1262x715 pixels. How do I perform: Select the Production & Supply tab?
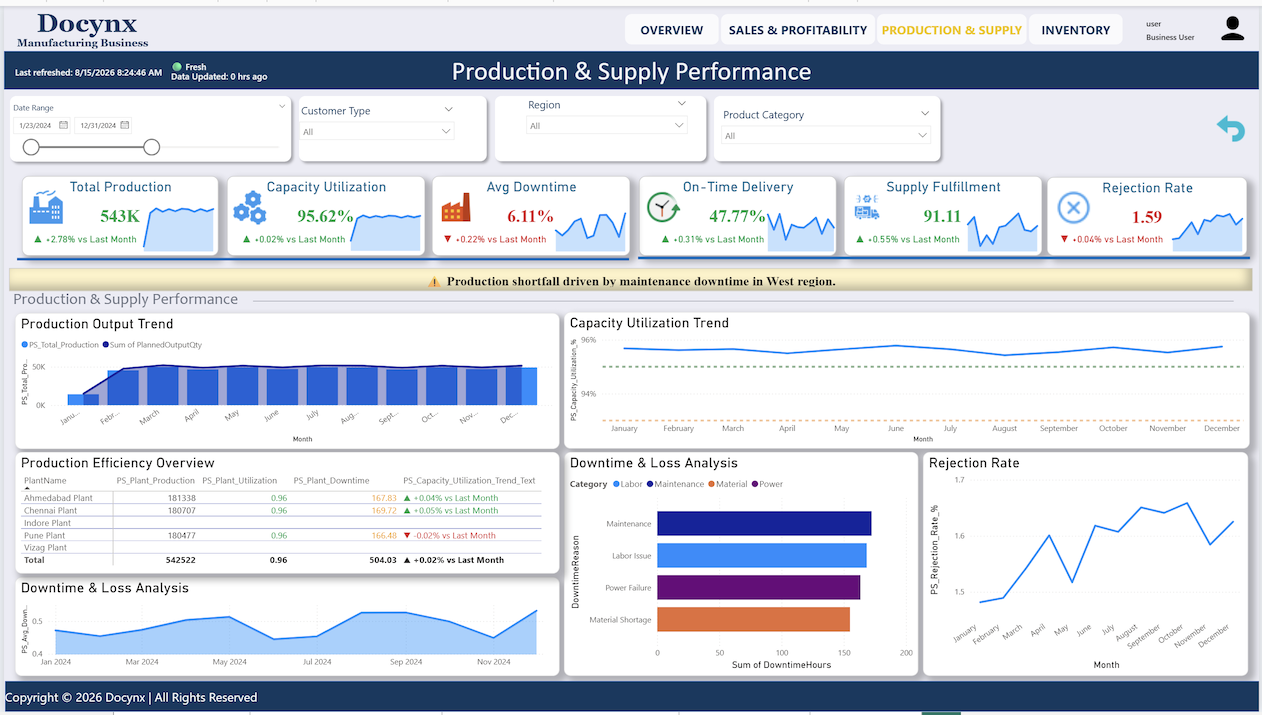coord(952,30)
